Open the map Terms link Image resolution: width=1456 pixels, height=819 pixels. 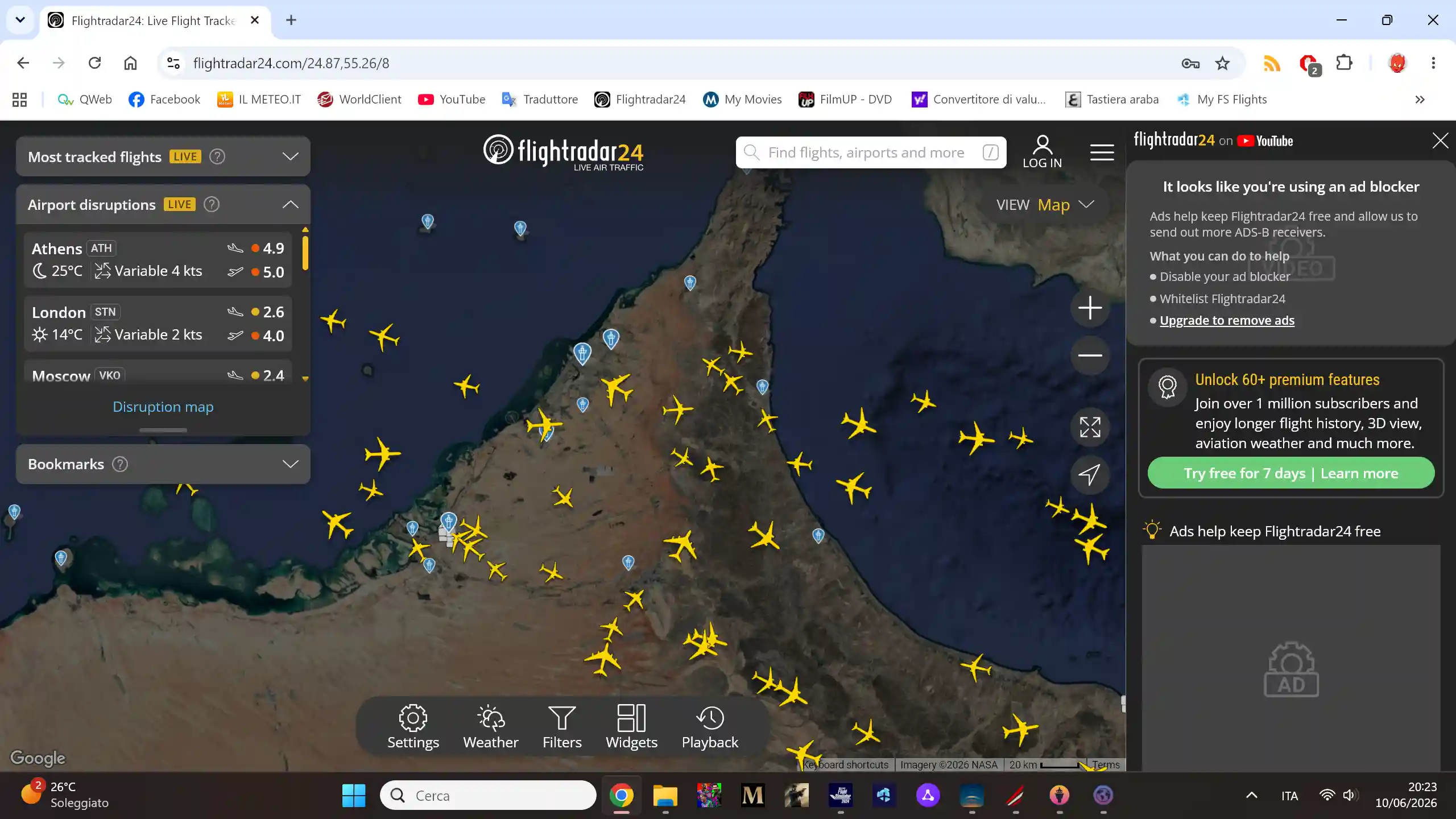click(x=1106, y=764)
